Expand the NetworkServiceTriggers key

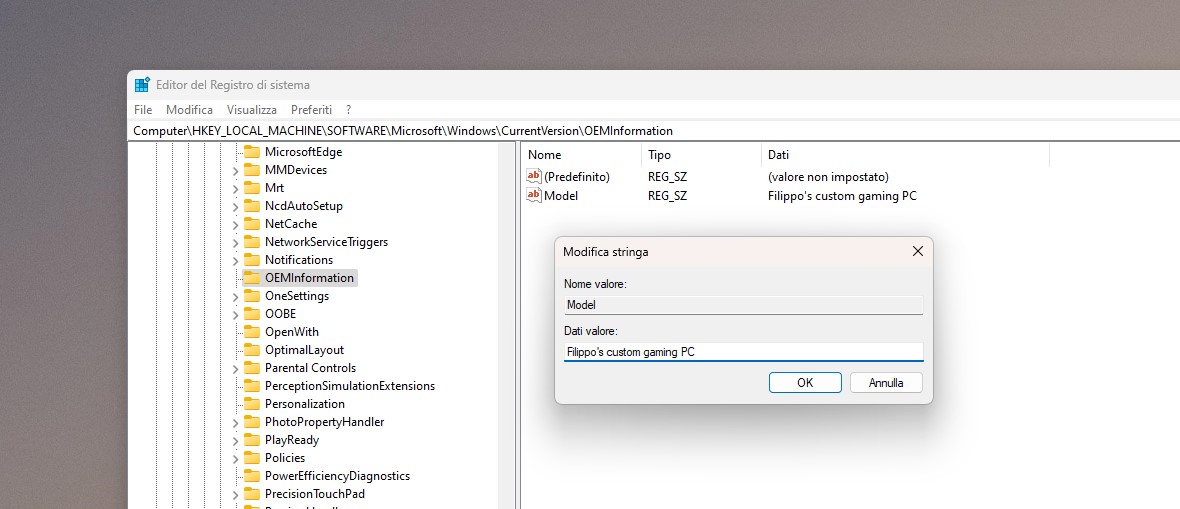click(x=236, y=243)
